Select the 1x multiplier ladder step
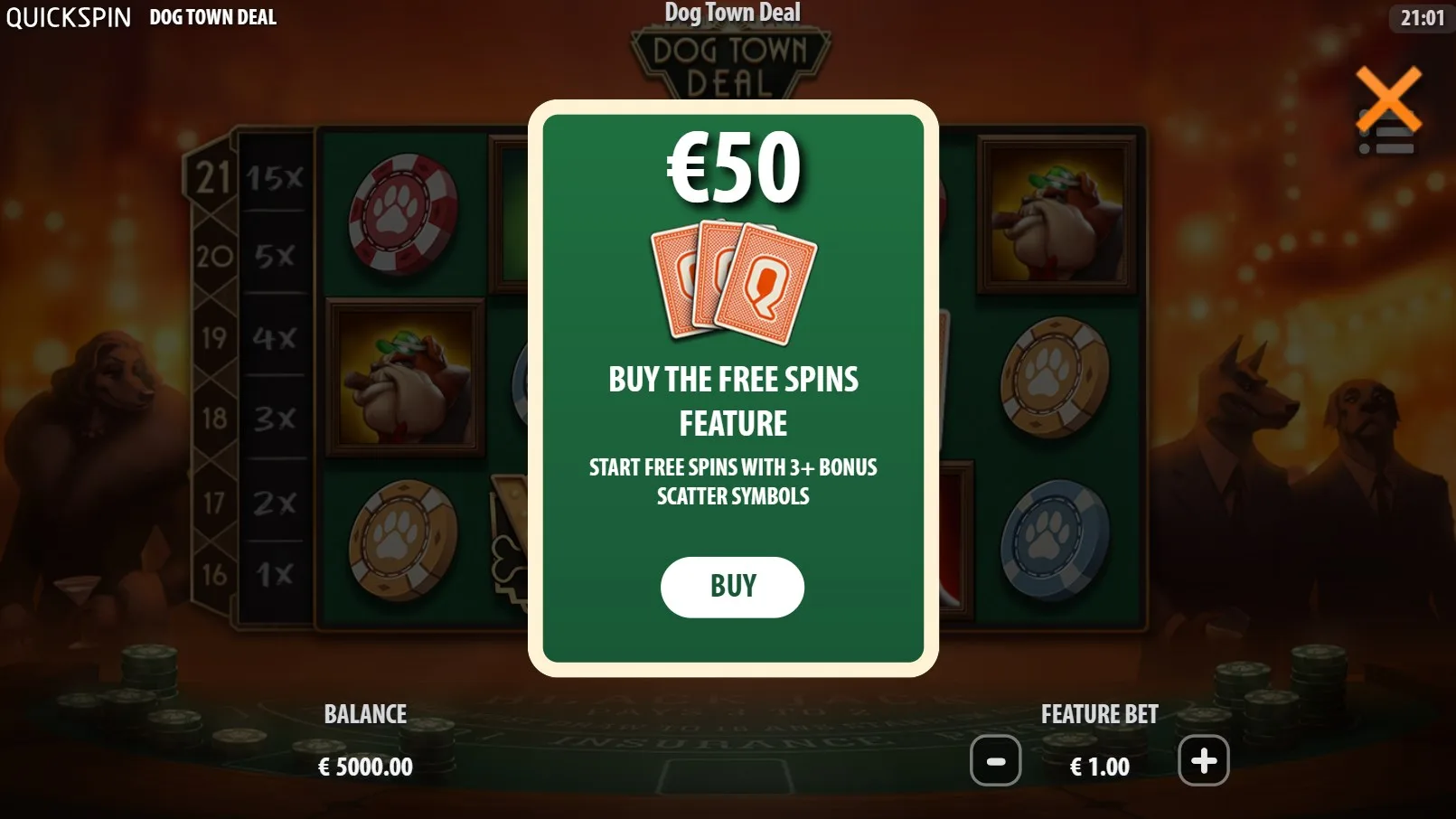 tap(276, 573)
